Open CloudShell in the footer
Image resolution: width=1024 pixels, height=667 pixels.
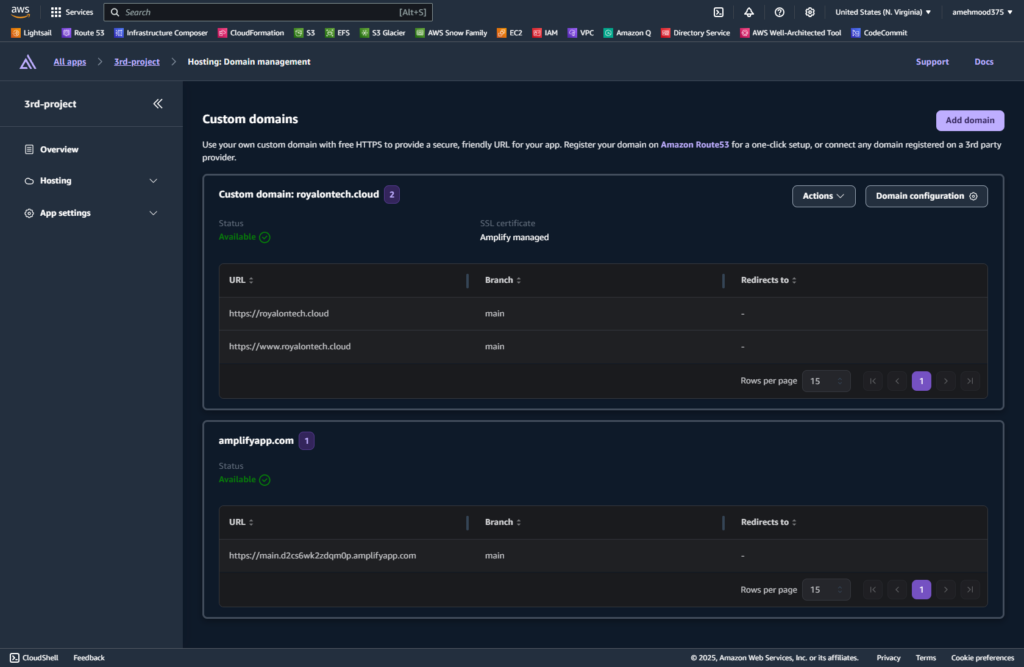[x=34, y=658]
